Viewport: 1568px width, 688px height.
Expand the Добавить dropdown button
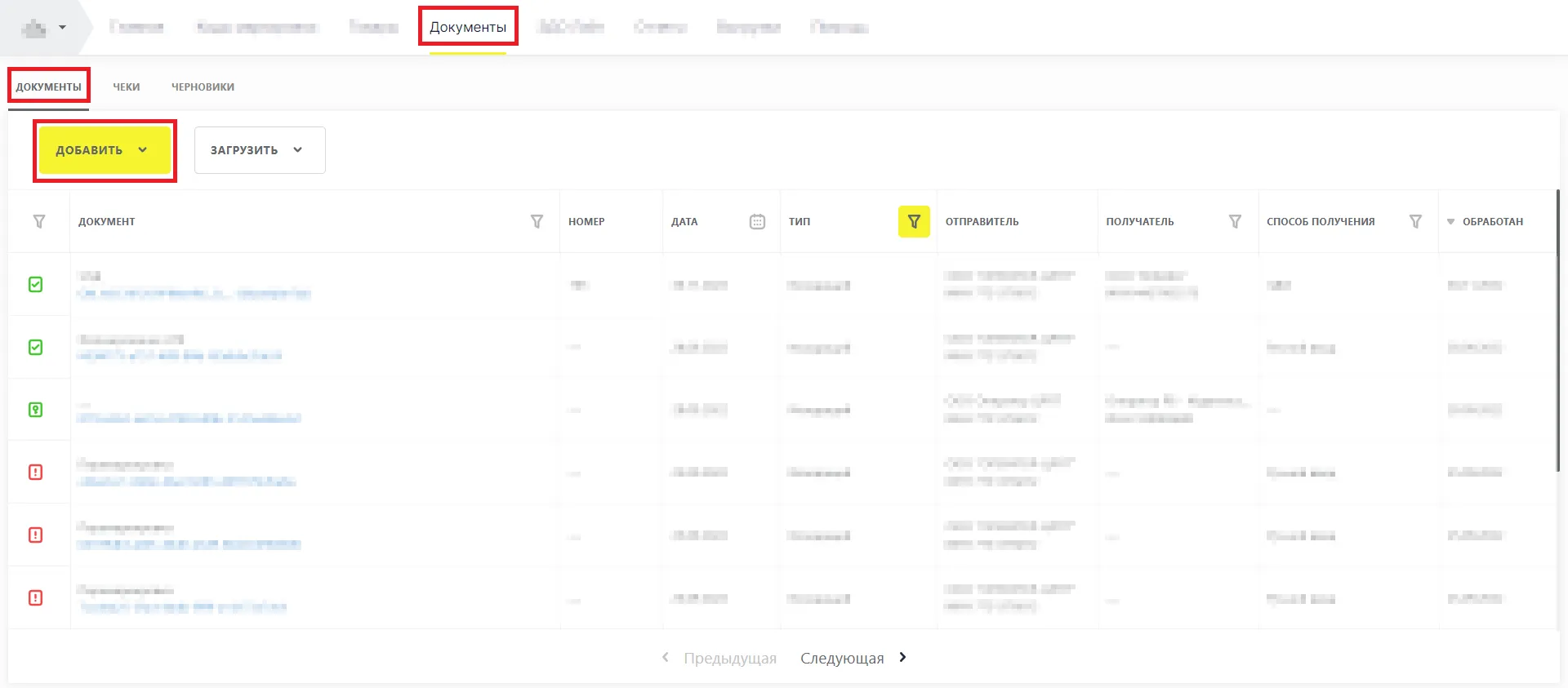pyautogui.click(x=104, y=150)
